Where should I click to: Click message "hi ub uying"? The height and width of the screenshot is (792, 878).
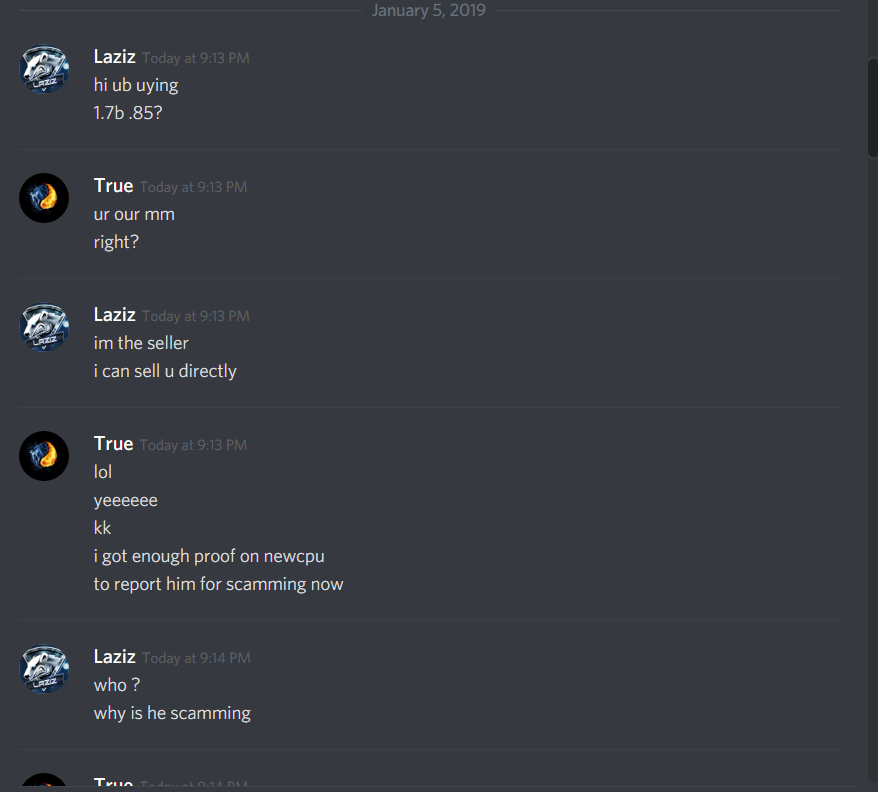point(136,85)
